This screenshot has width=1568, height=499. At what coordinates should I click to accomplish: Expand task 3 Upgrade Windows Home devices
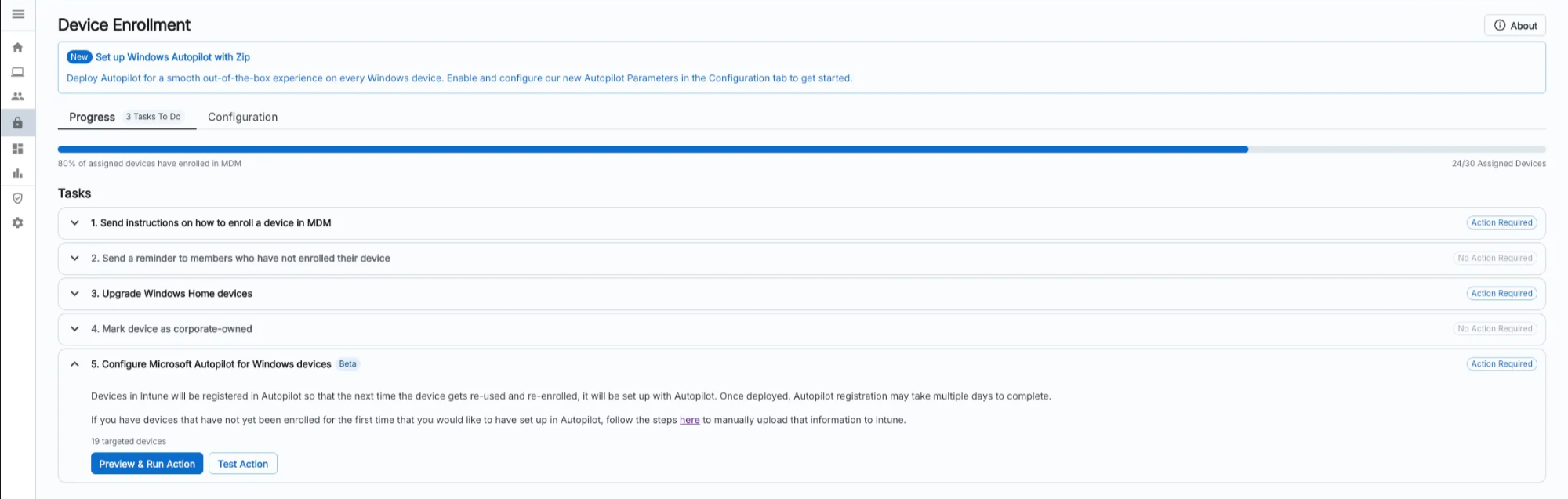coord(74,294)
